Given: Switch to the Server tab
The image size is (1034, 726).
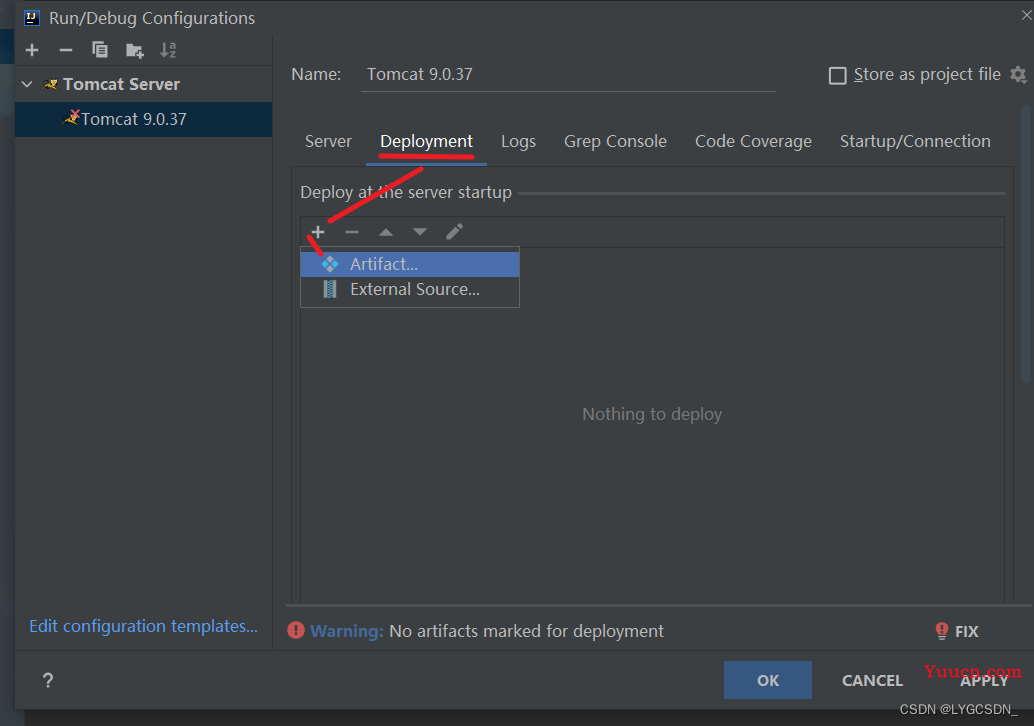Looking at the screenshot, I should [328, 141].
